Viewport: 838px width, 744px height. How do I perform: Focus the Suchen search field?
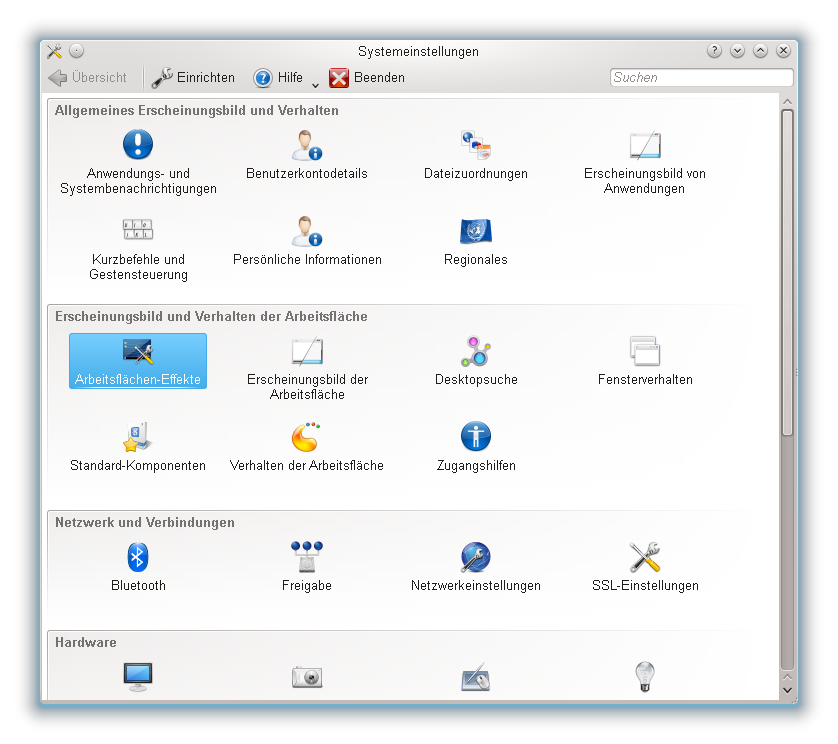[x=701, y=78]
